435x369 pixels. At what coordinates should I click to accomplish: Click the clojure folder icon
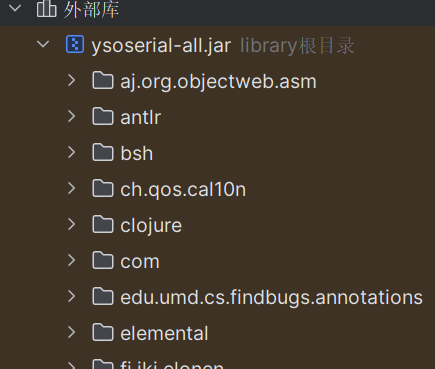pyautogui.click(x=103, y=224)
